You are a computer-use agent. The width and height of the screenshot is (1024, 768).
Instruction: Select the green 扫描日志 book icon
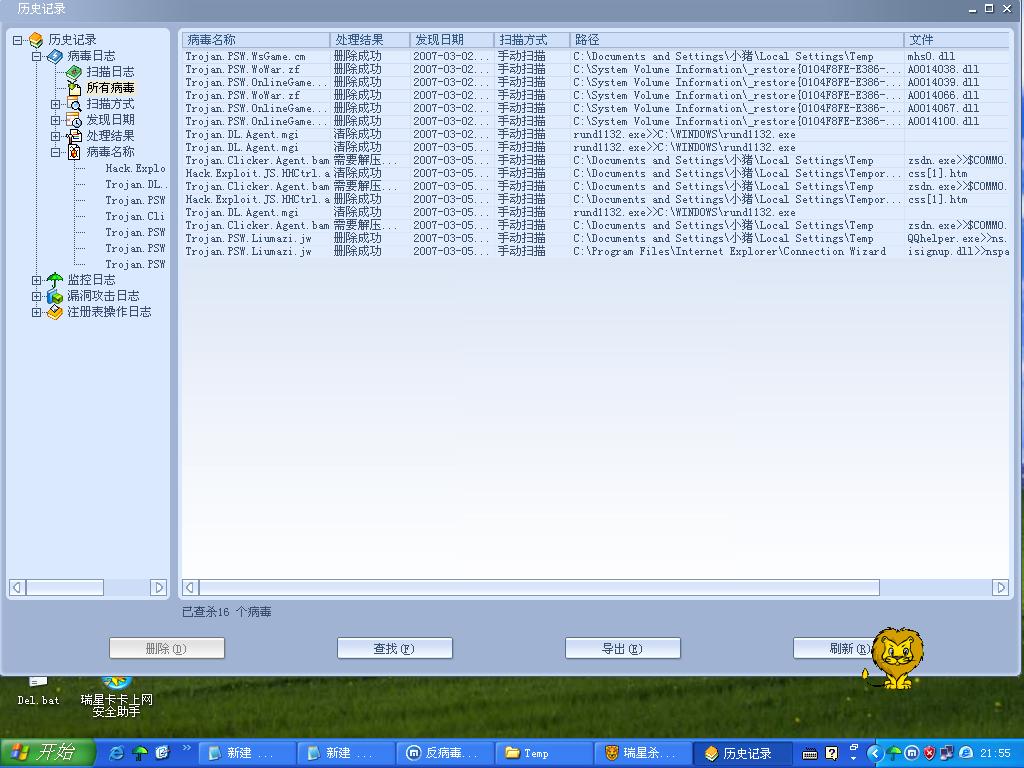[x=74, y=72]
